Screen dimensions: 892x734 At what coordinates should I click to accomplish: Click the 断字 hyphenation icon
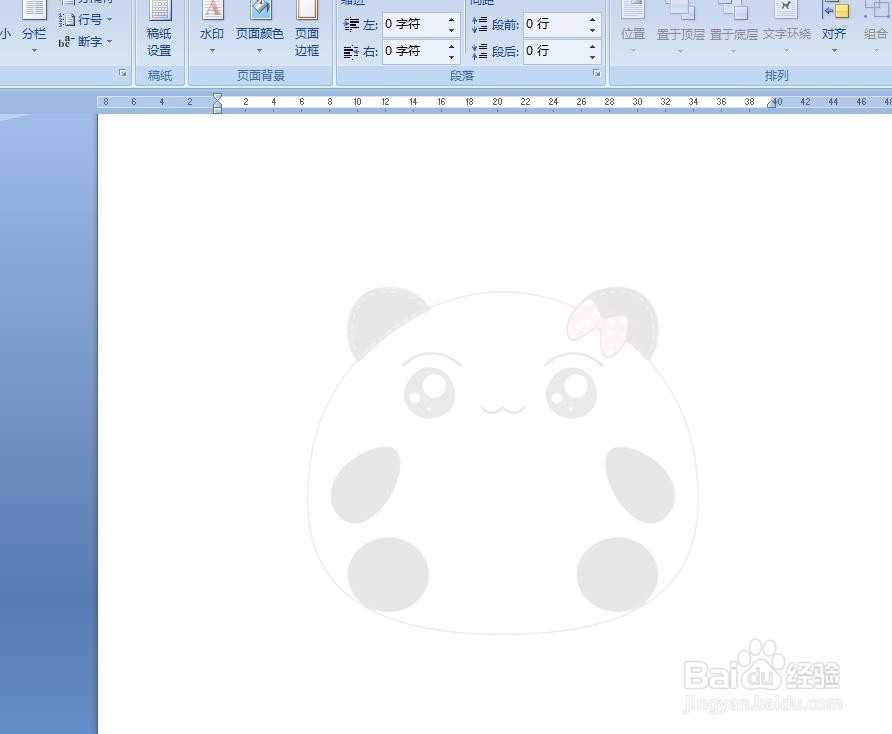65,42
